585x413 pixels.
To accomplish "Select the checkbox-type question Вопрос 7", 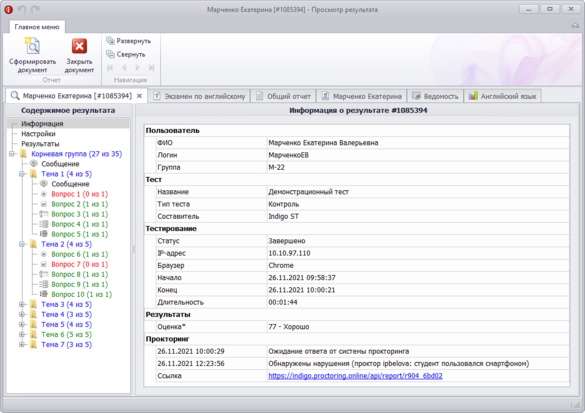I will click(79, 264).
